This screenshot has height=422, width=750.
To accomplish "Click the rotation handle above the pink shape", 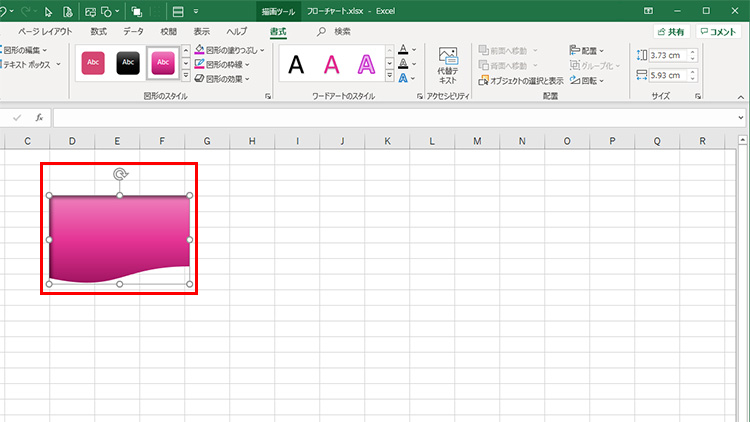I will click(120, 175).
